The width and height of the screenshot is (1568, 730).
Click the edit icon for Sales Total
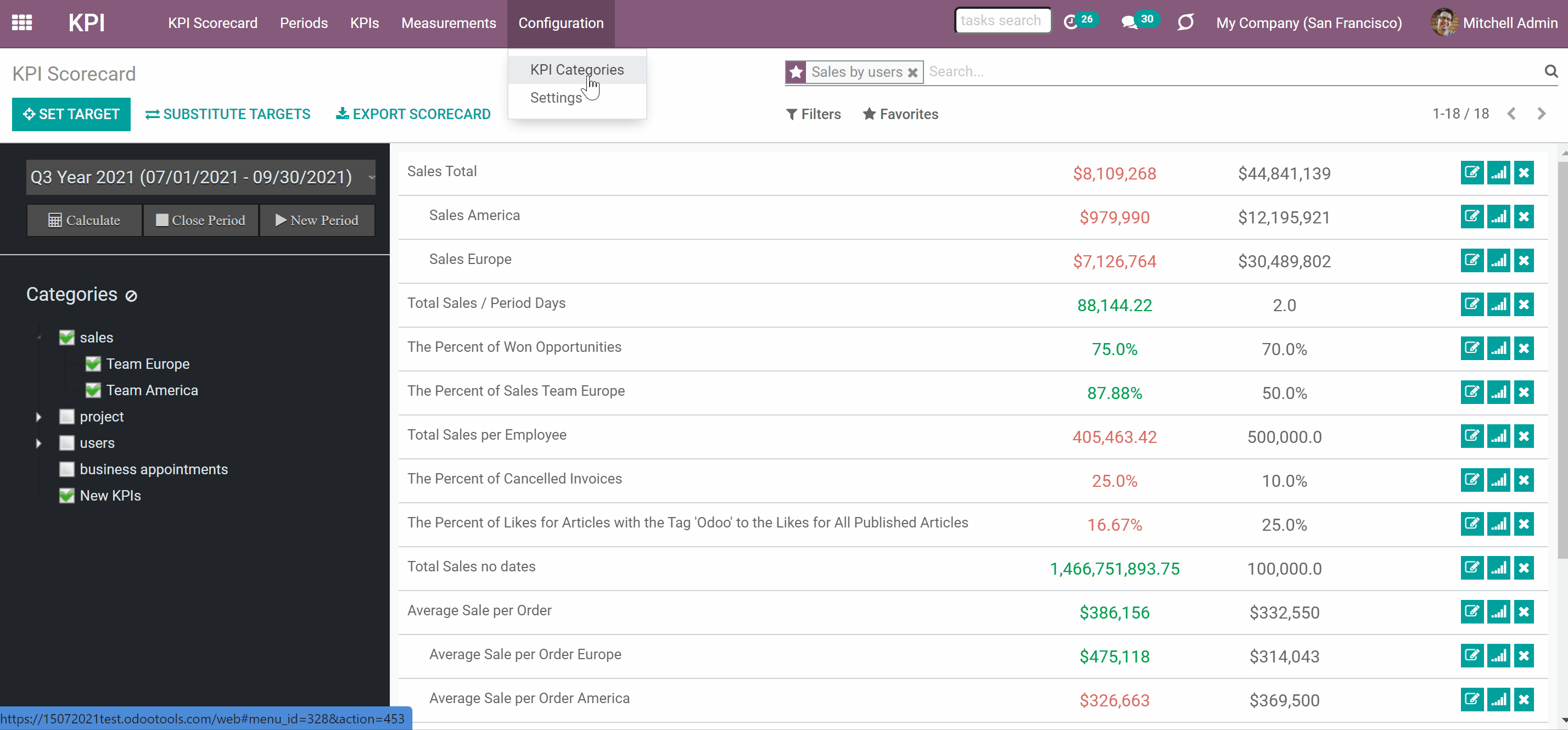pyautogui.click(x=1472, y=173)
